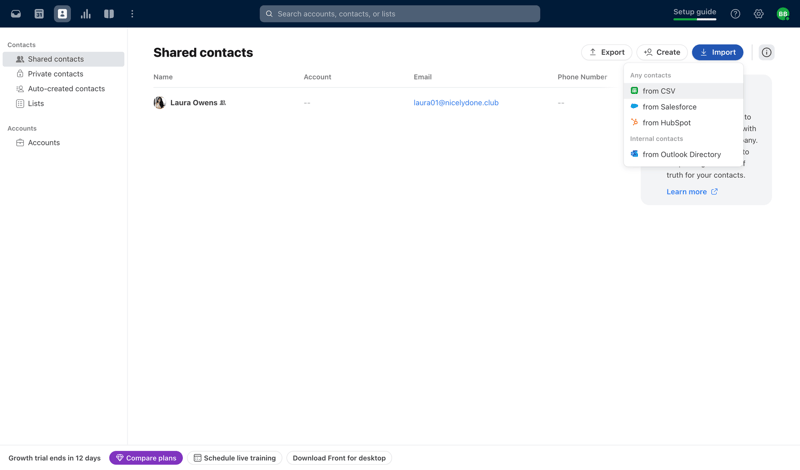Click the Accounts briefcase icon in sidebar
Screen dimensions: 800x470
[20, 142]
